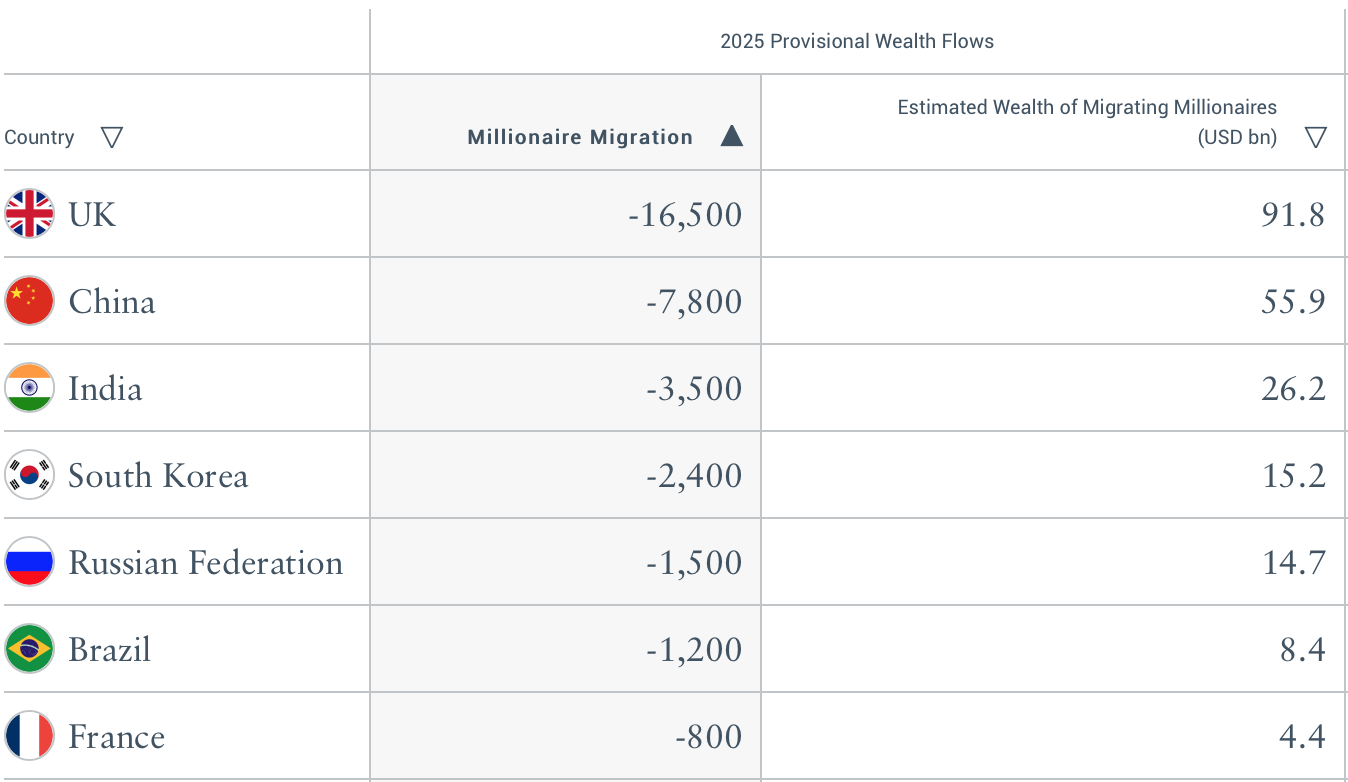Click the Estimated Wealth of Migrating Millionaires header
The height and width of the screenshot is (782, 1348).
coord(1087,108)
